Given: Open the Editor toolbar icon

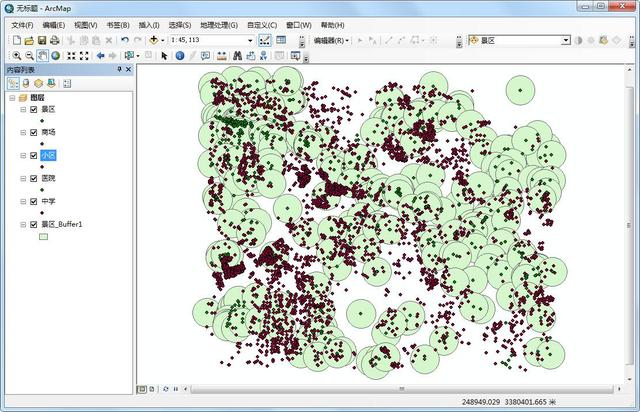Looking at the screenshot, I should pos(264,40).
